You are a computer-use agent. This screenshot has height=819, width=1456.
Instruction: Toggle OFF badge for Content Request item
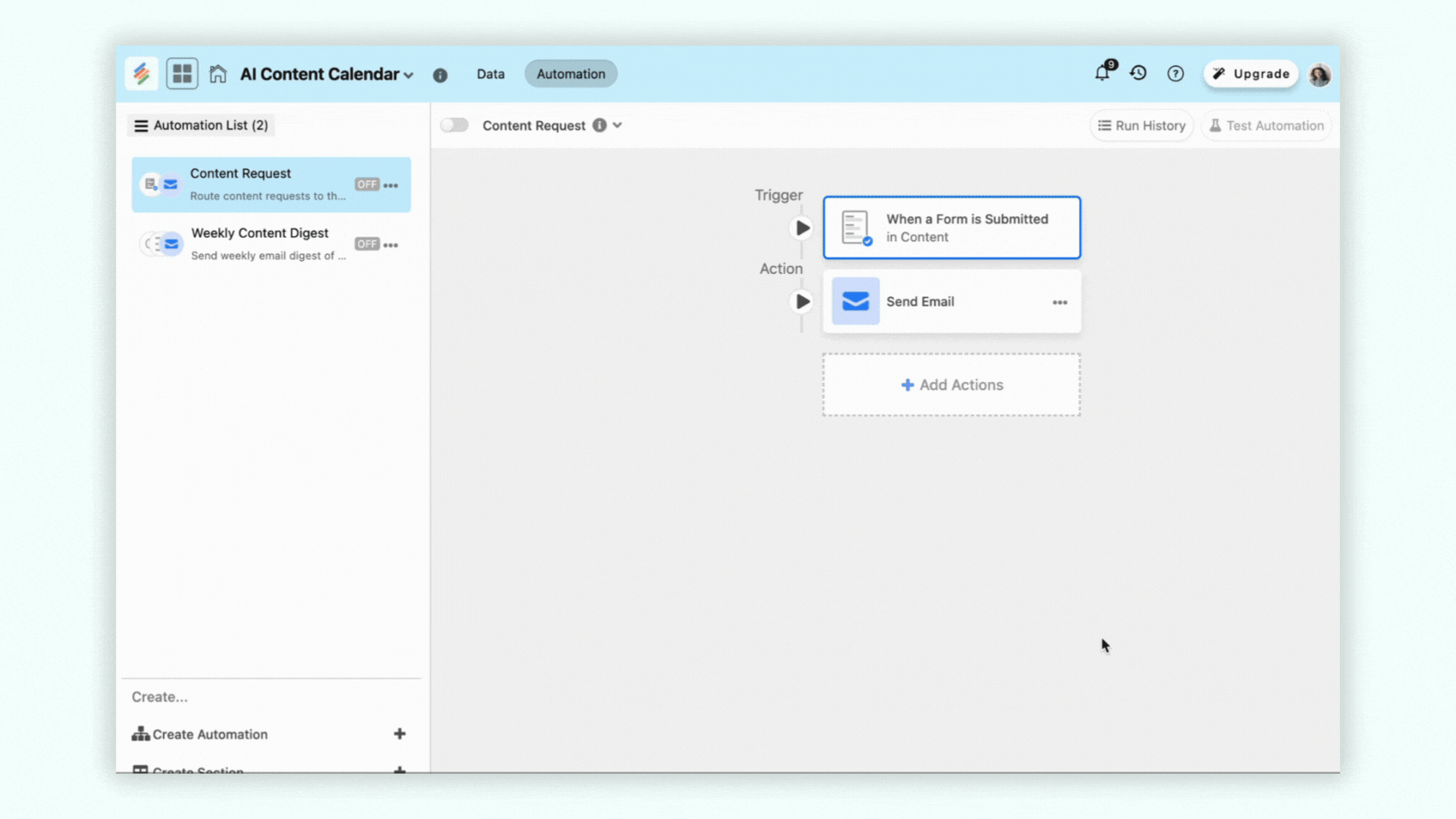pos(367,185)
